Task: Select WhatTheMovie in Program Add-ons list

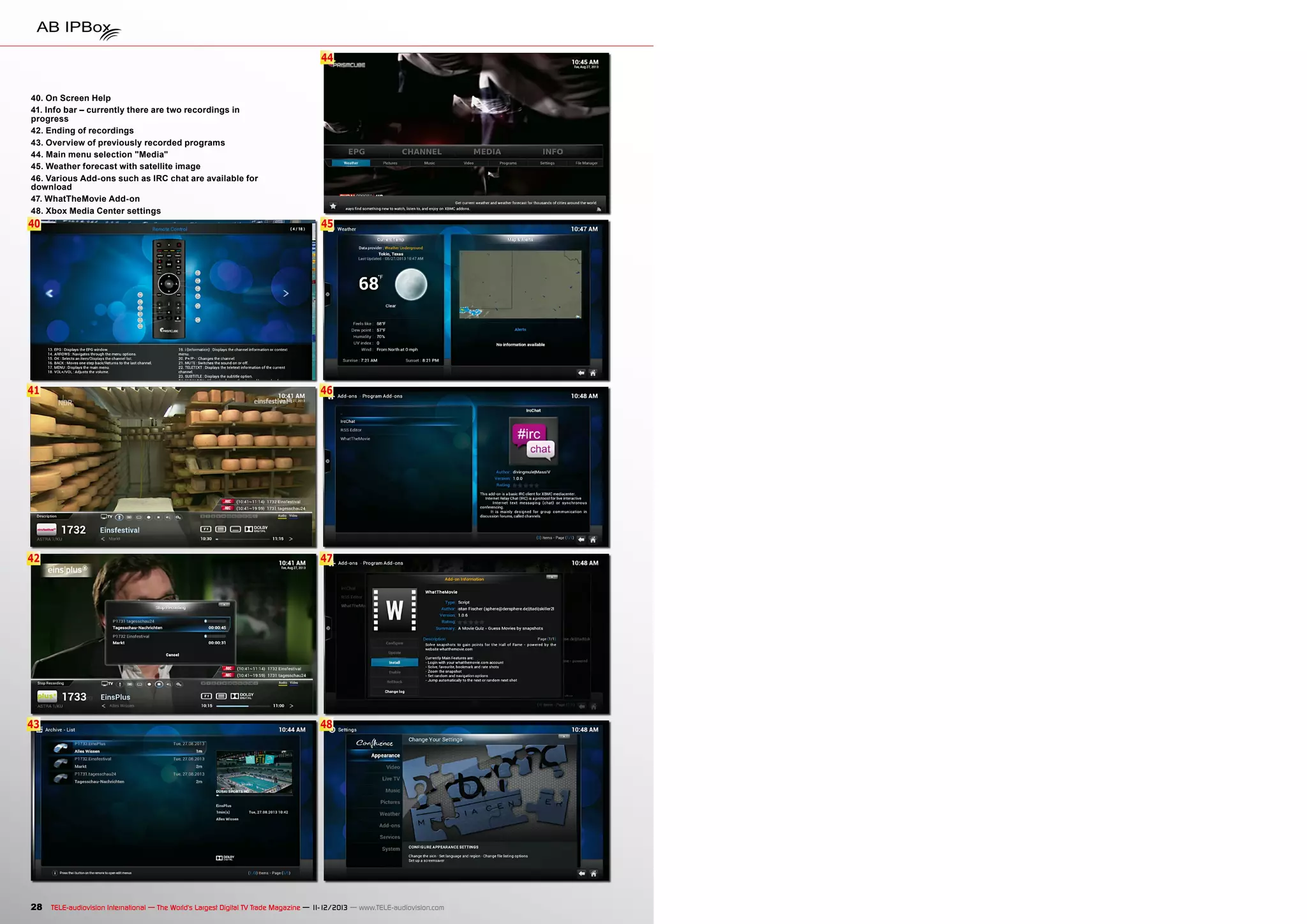Action: 403,439
